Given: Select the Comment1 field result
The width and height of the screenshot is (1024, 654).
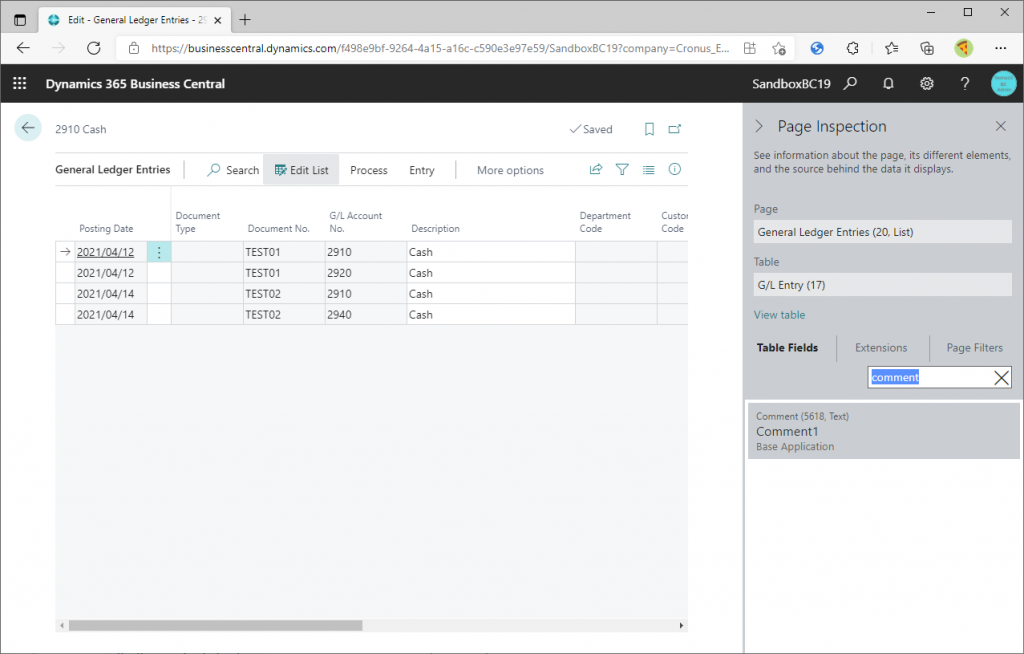Looking at the screenshot, I should coord(884,431).
